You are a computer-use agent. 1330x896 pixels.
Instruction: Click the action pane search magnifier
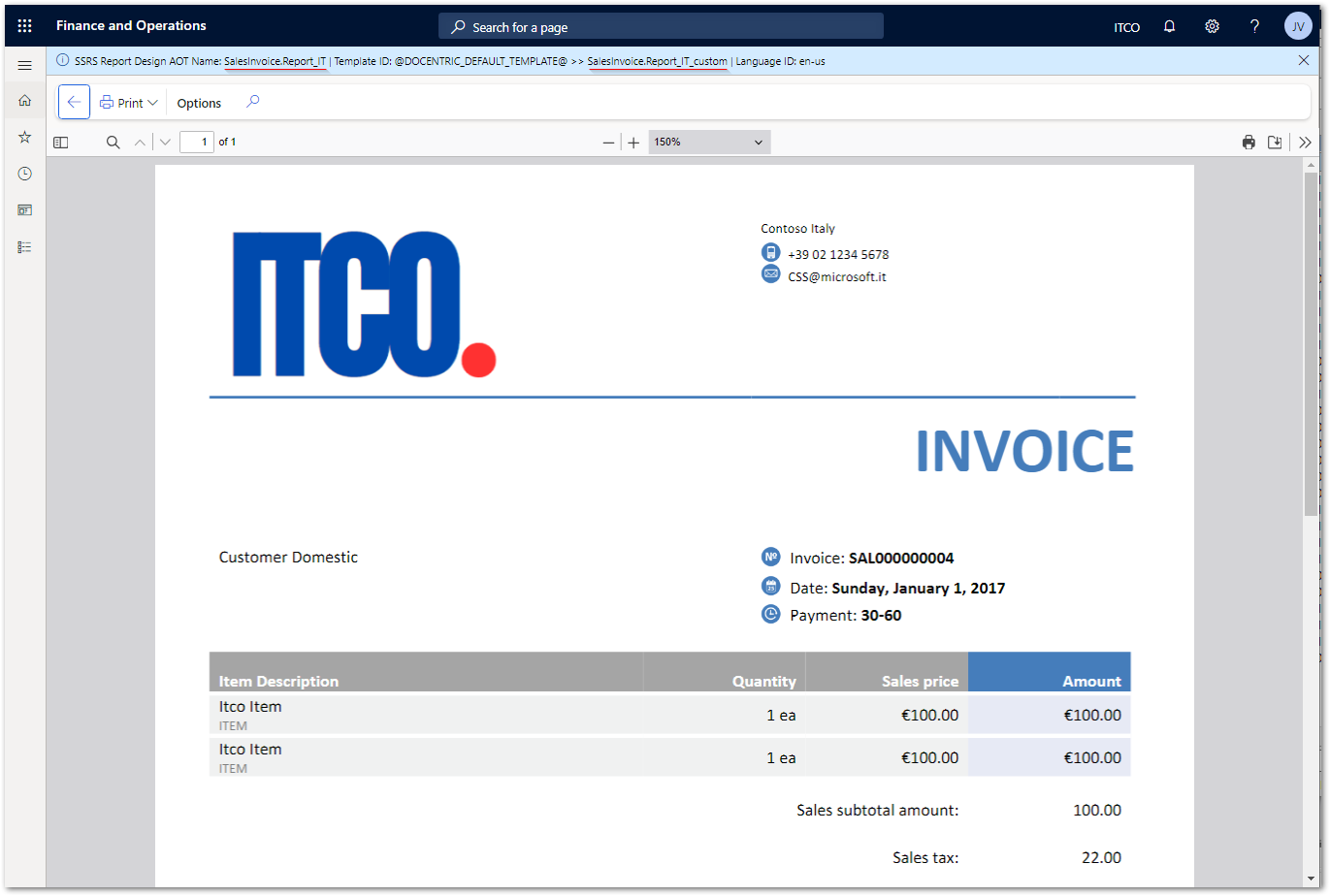coord(252,102)
